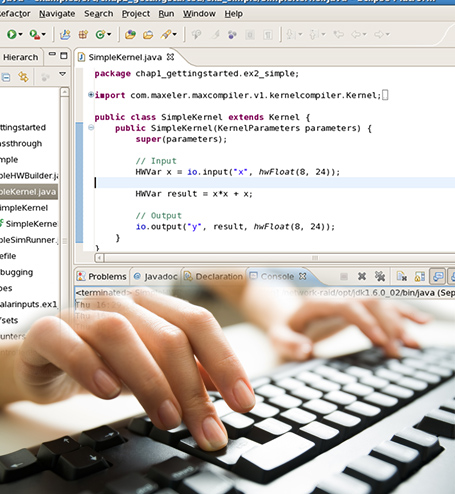Click the Last Edit Location icon
Image resolution: width=455 pixels, height=494 pixels.
coord(339,34)
